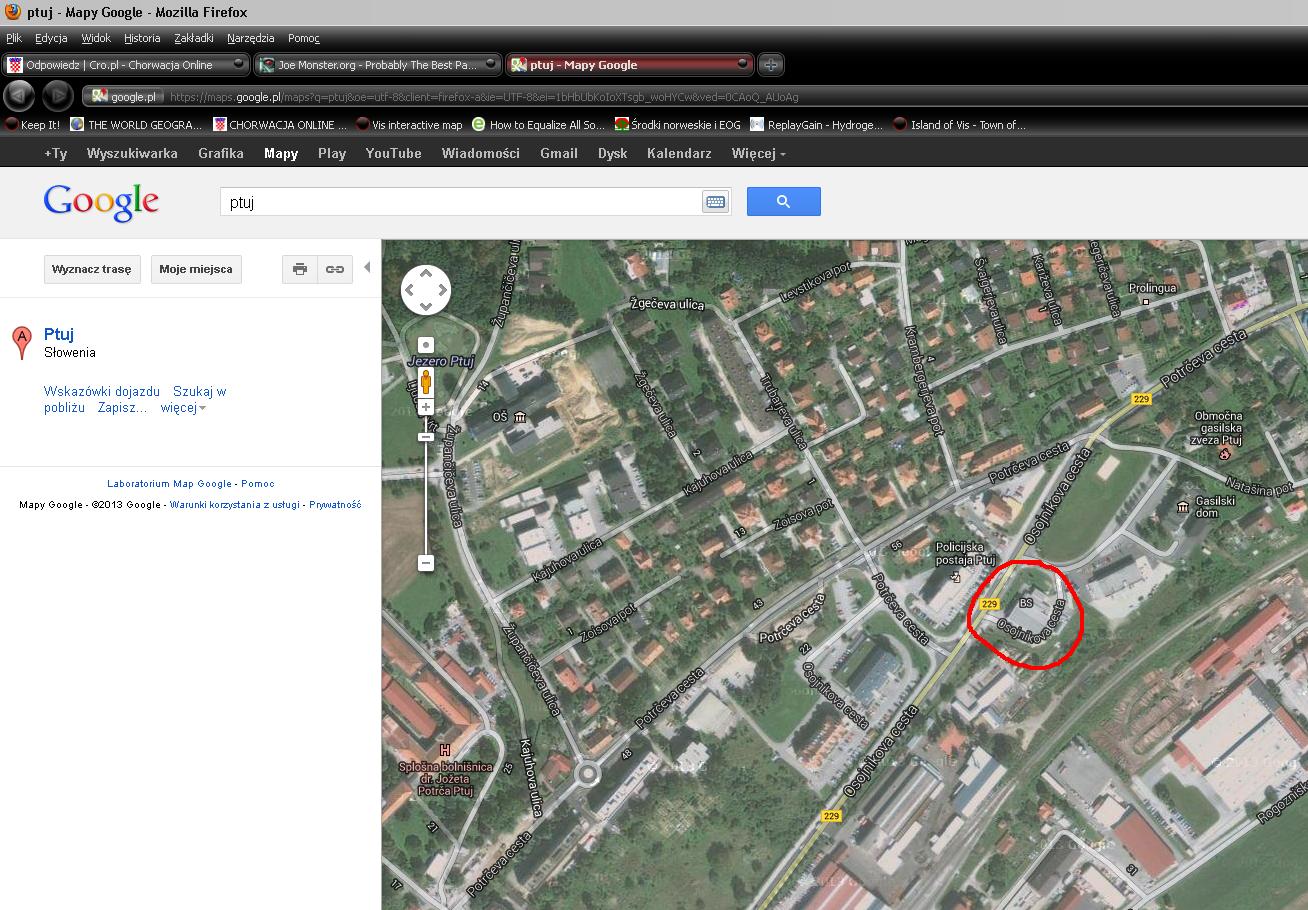Open the google.pl favicon in address bar
Viewport: 1308px width, 910px height.
click(100, 96)
